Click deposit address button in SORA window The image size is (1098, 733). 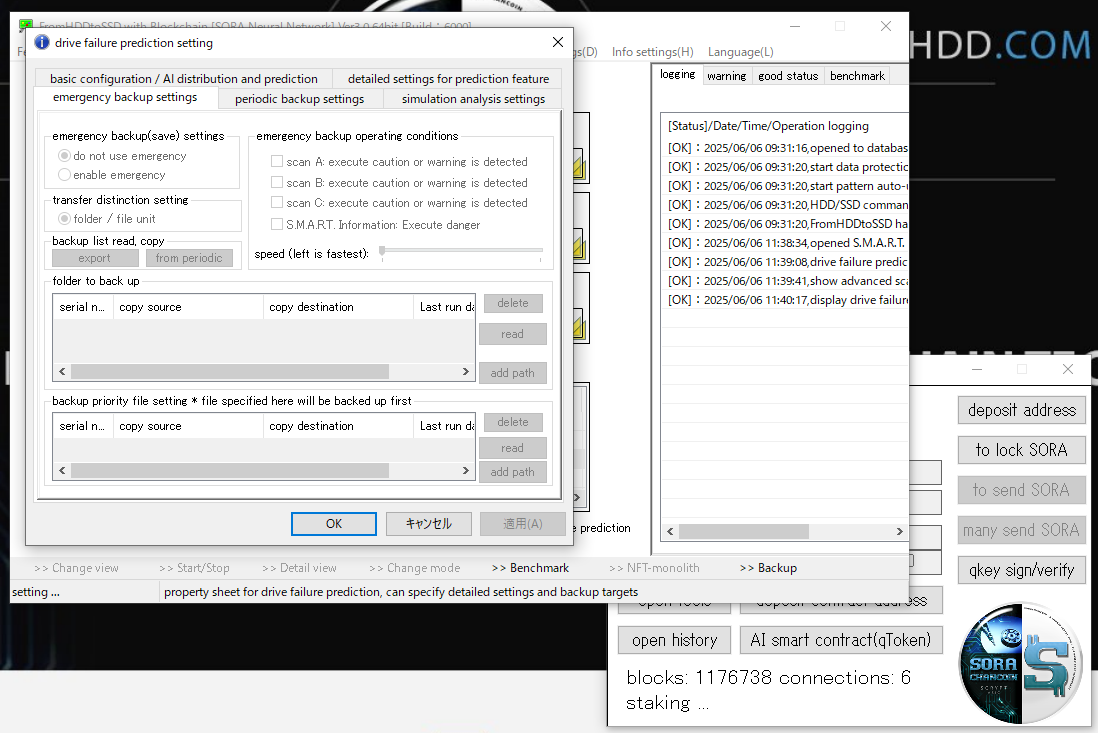[1022, 410]
